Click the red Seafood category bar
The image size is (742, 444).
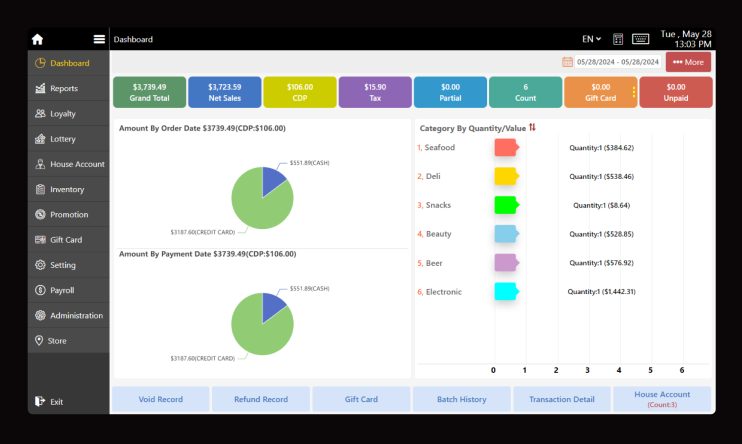[506, 148]
